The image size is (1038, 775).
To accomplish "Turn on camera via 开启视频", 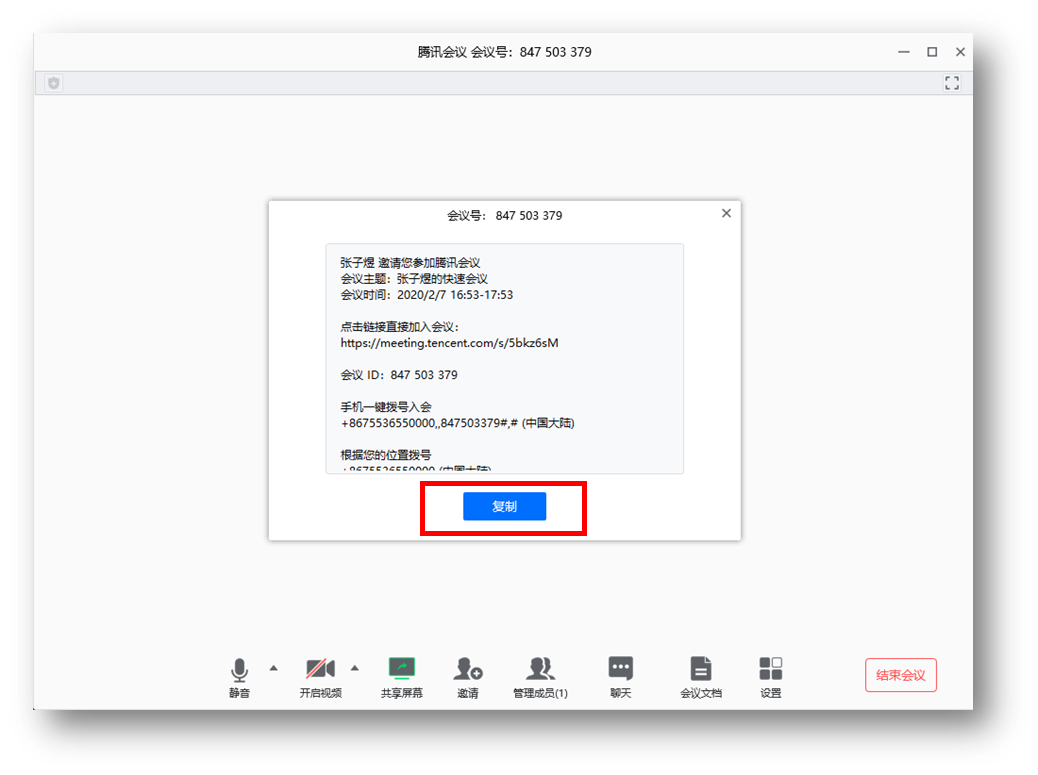I will [320, 676].
